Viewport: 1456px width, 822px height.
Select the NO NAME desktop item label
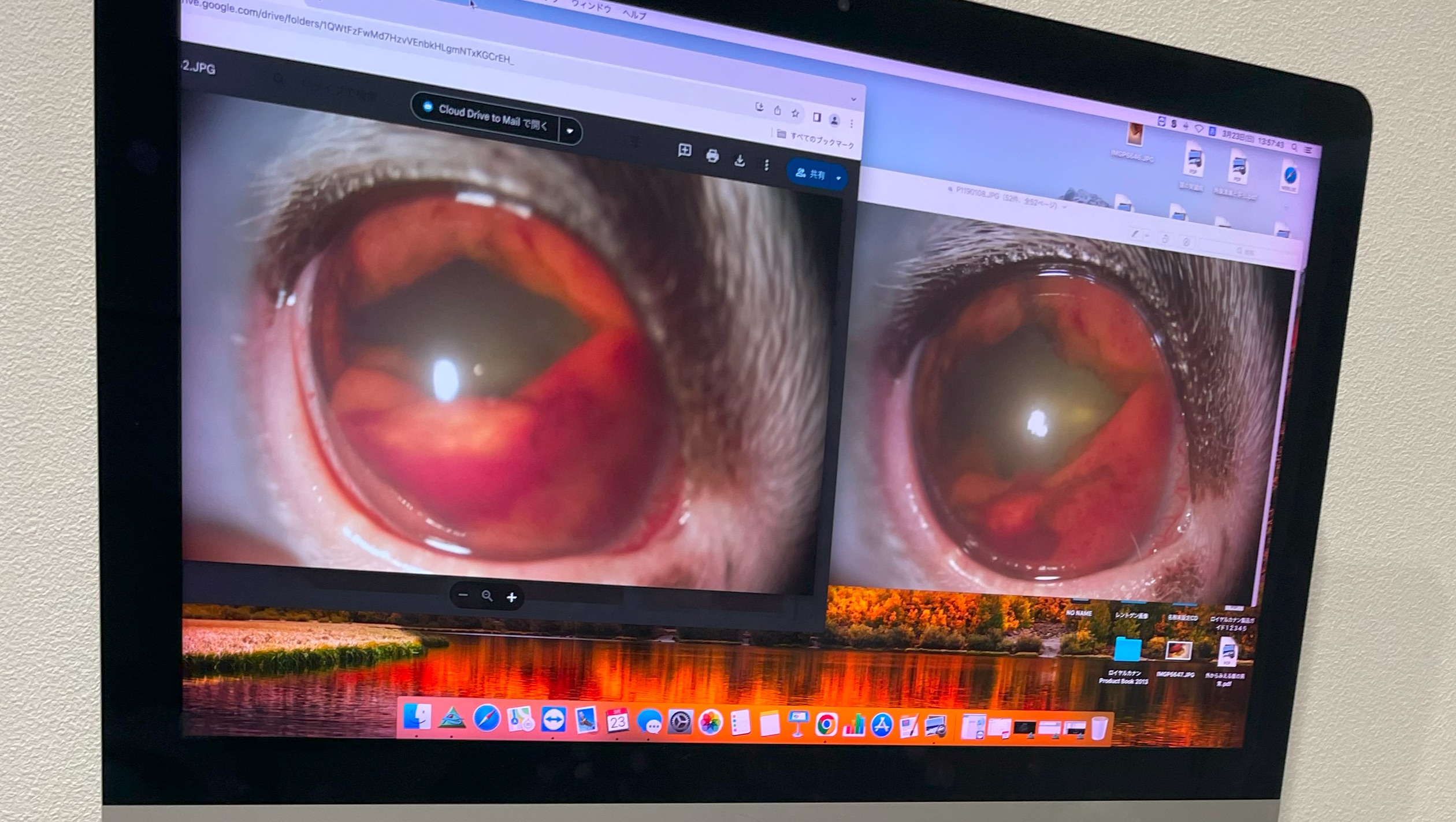(1079, 613)
